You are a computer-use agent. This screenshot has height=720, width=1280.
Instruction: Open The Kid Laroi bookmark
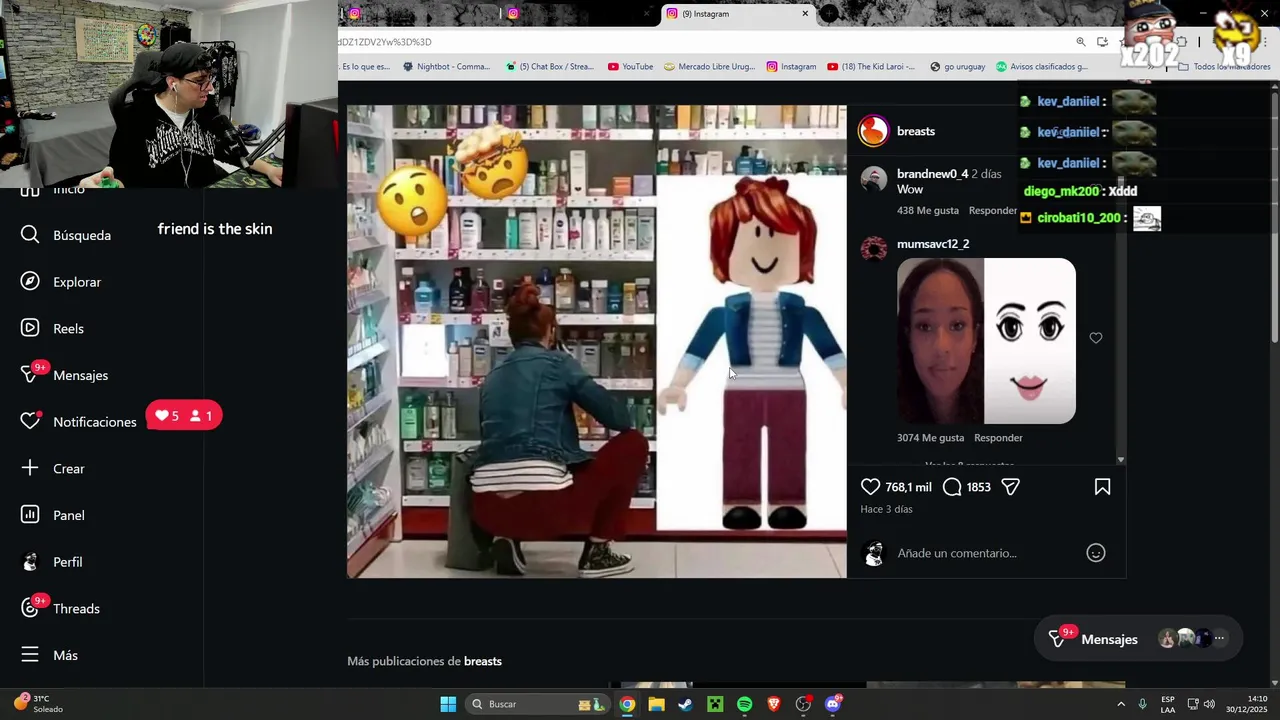[x=871, y=67]
